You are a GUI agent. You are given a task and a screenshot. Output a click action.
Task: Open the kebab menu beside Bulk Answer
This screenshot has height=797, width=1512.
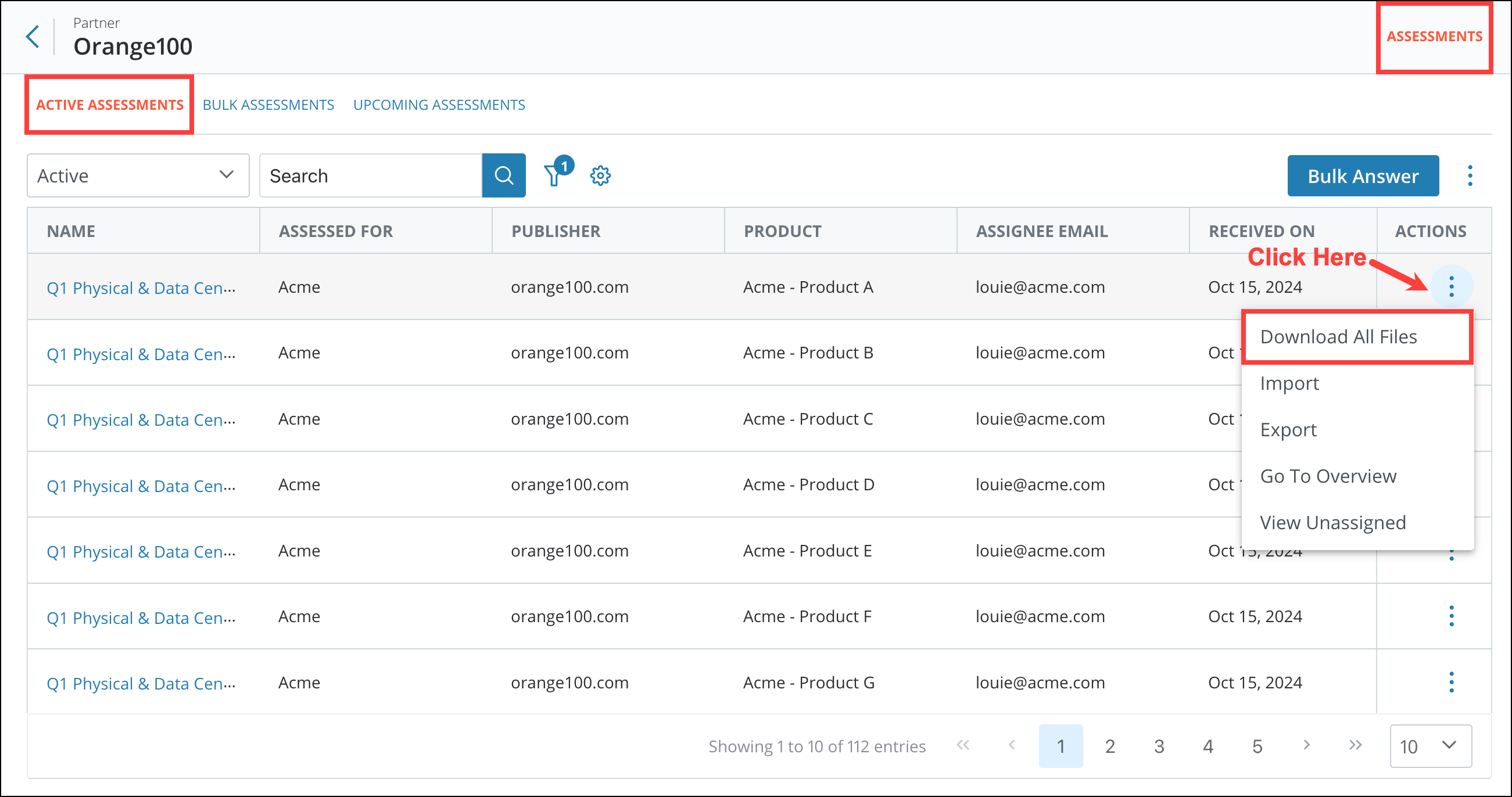coord(1470,175)
